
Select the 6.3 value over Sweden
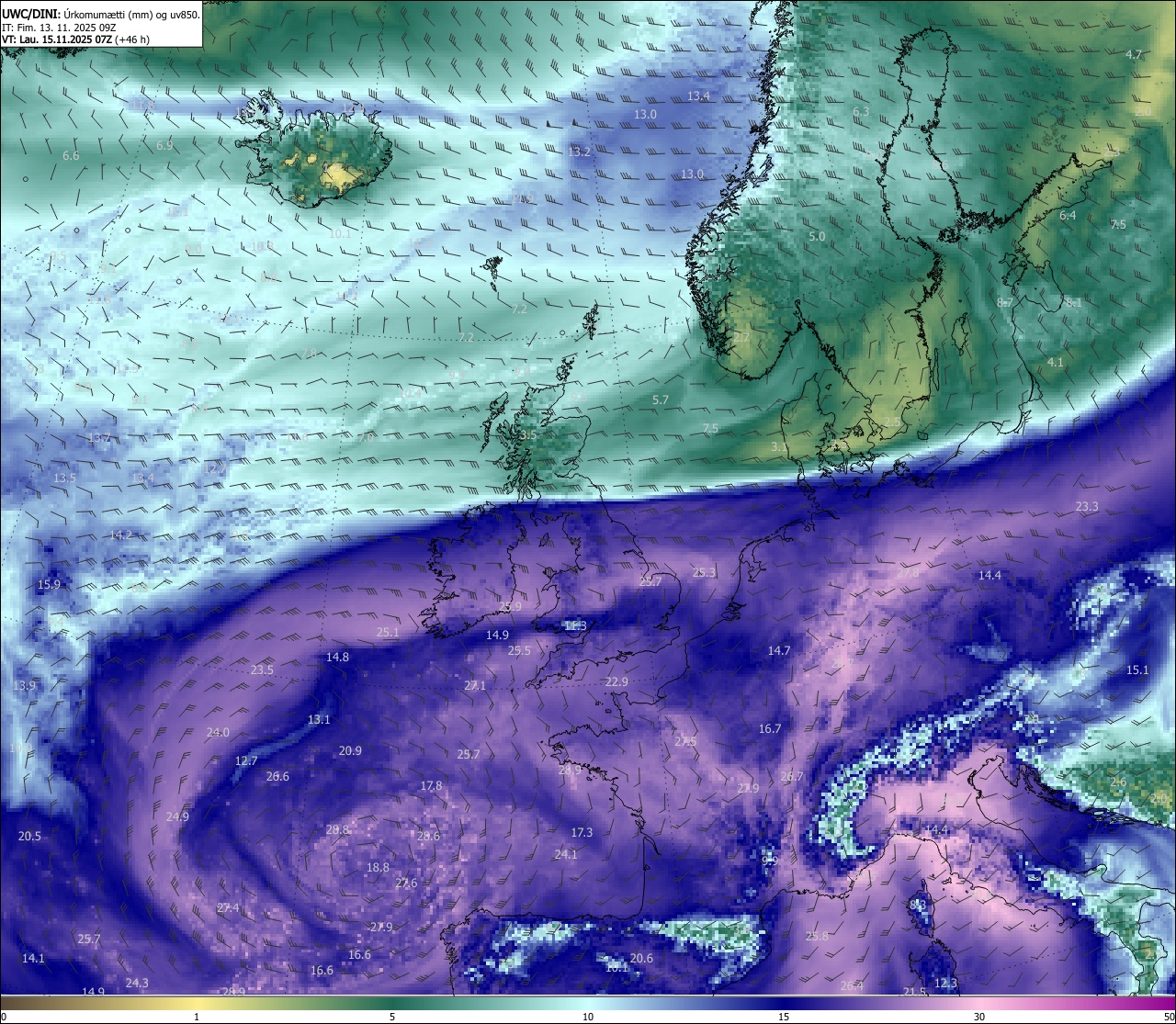(x=861, y=112)
